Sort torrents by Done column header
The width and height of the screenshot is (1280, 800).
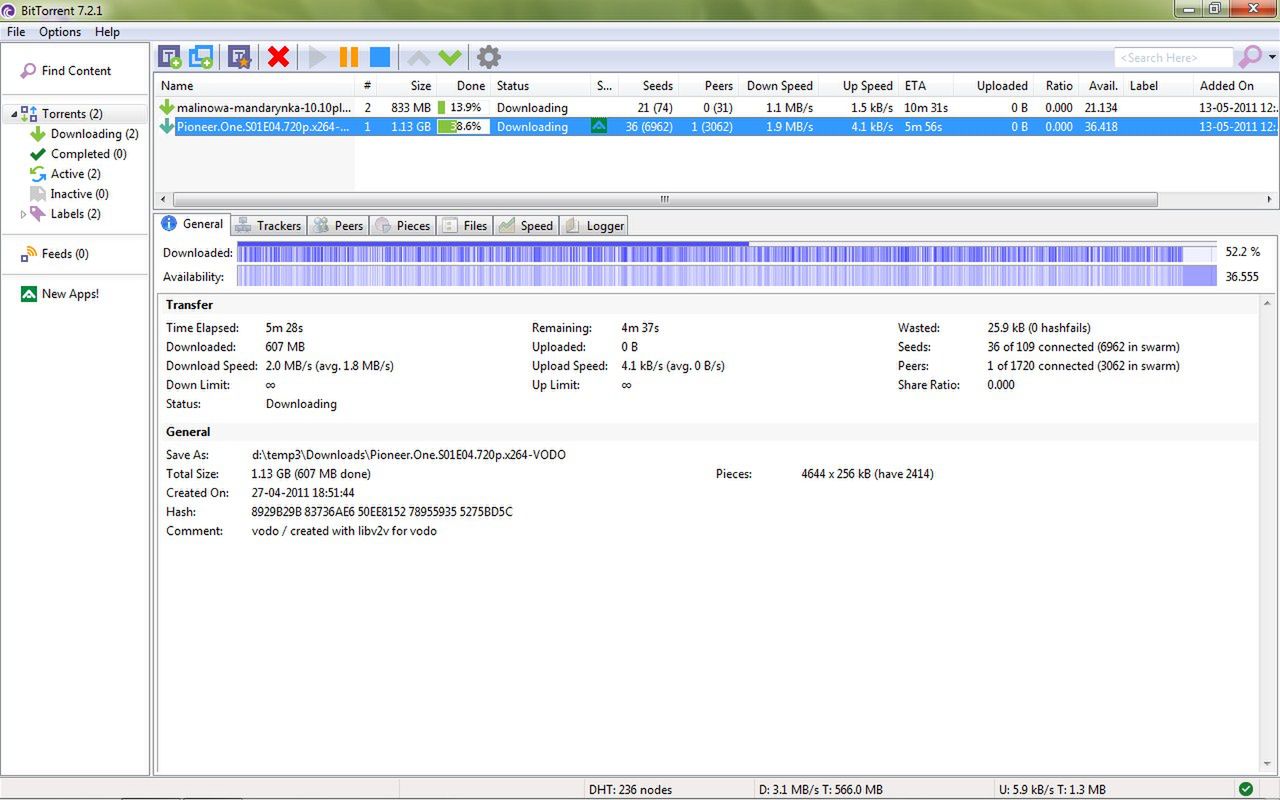pos(463,86)
